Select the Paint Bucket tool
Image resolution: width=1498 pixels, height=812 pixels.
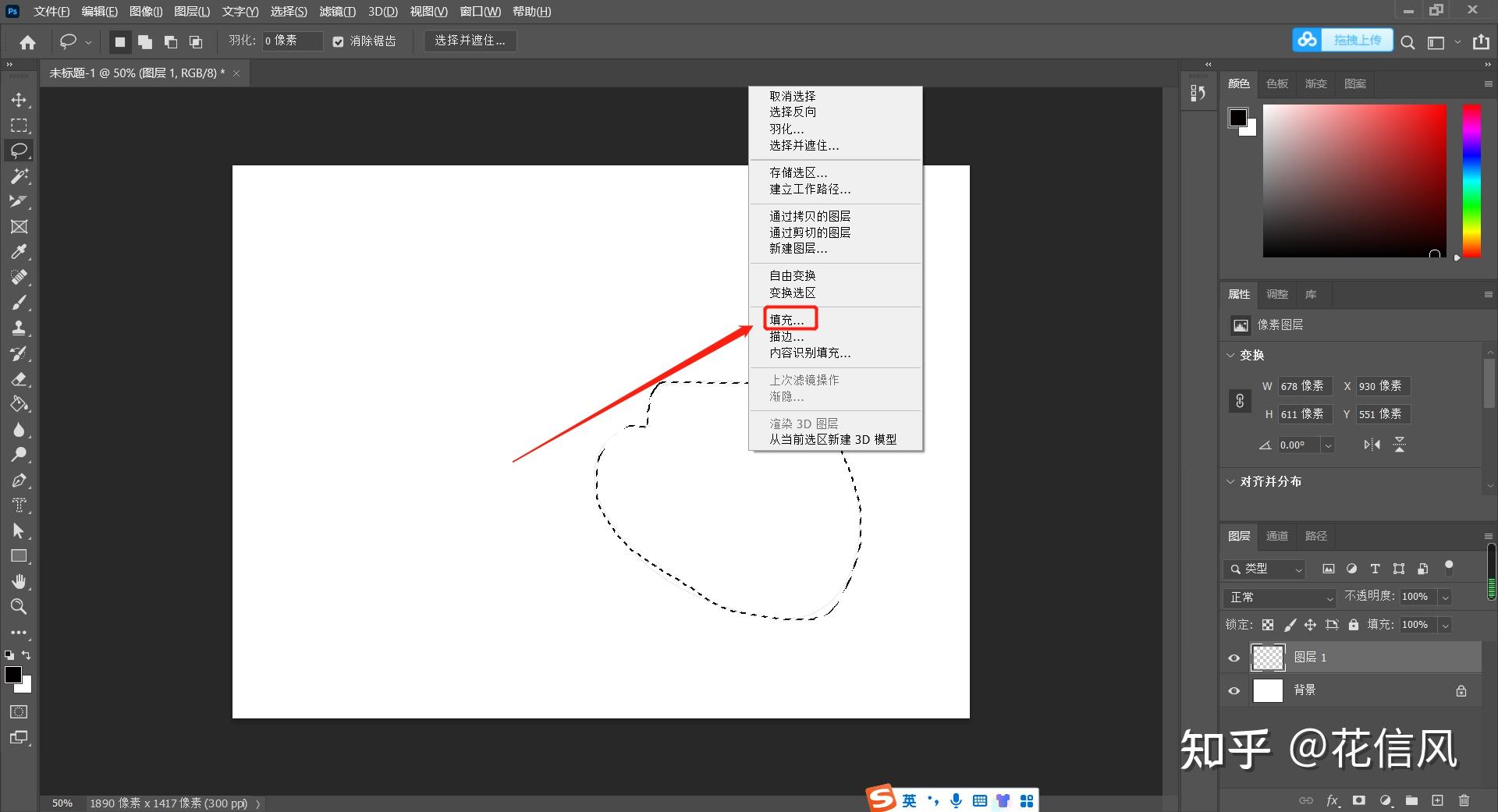pos(19,404)
